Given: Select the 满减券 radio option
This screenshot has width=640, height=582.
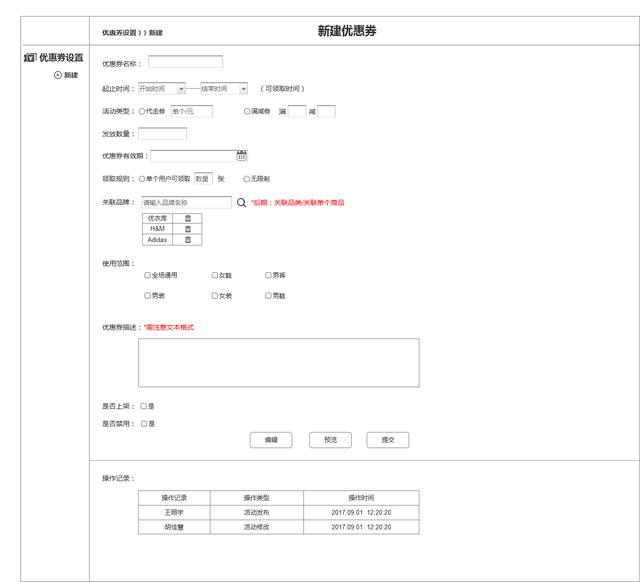Looking at the screenshot, I should click(x=247, y=111).
